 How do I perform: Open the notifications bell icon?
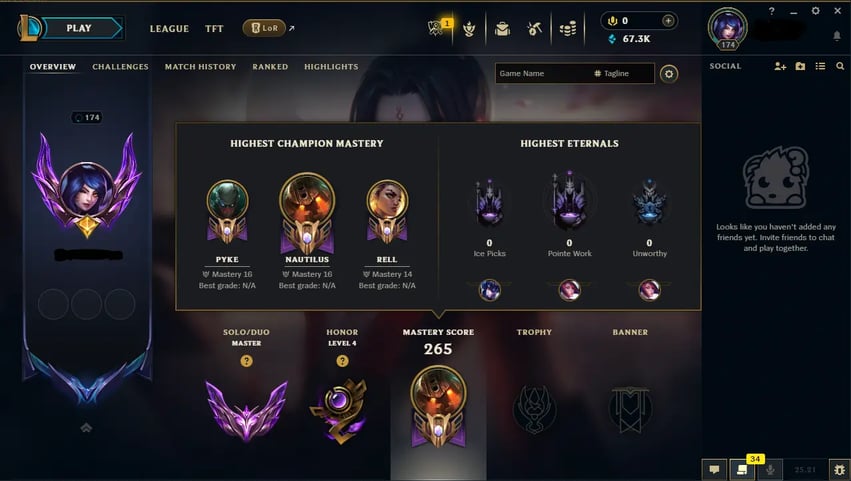pyautogui.click(x=836, y=36)
